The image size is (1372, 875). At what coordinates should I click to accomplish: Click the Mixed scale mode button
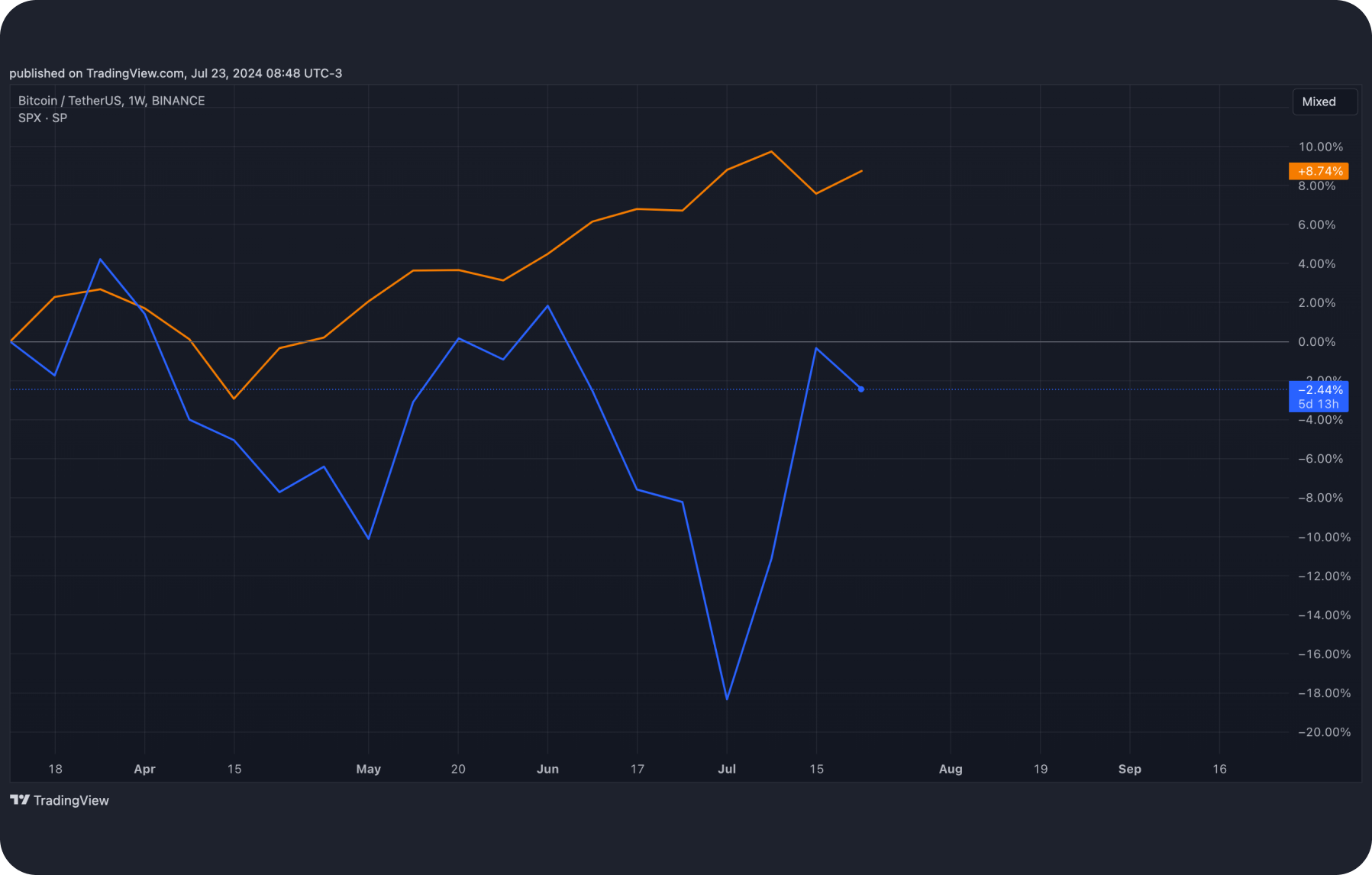1325,102
